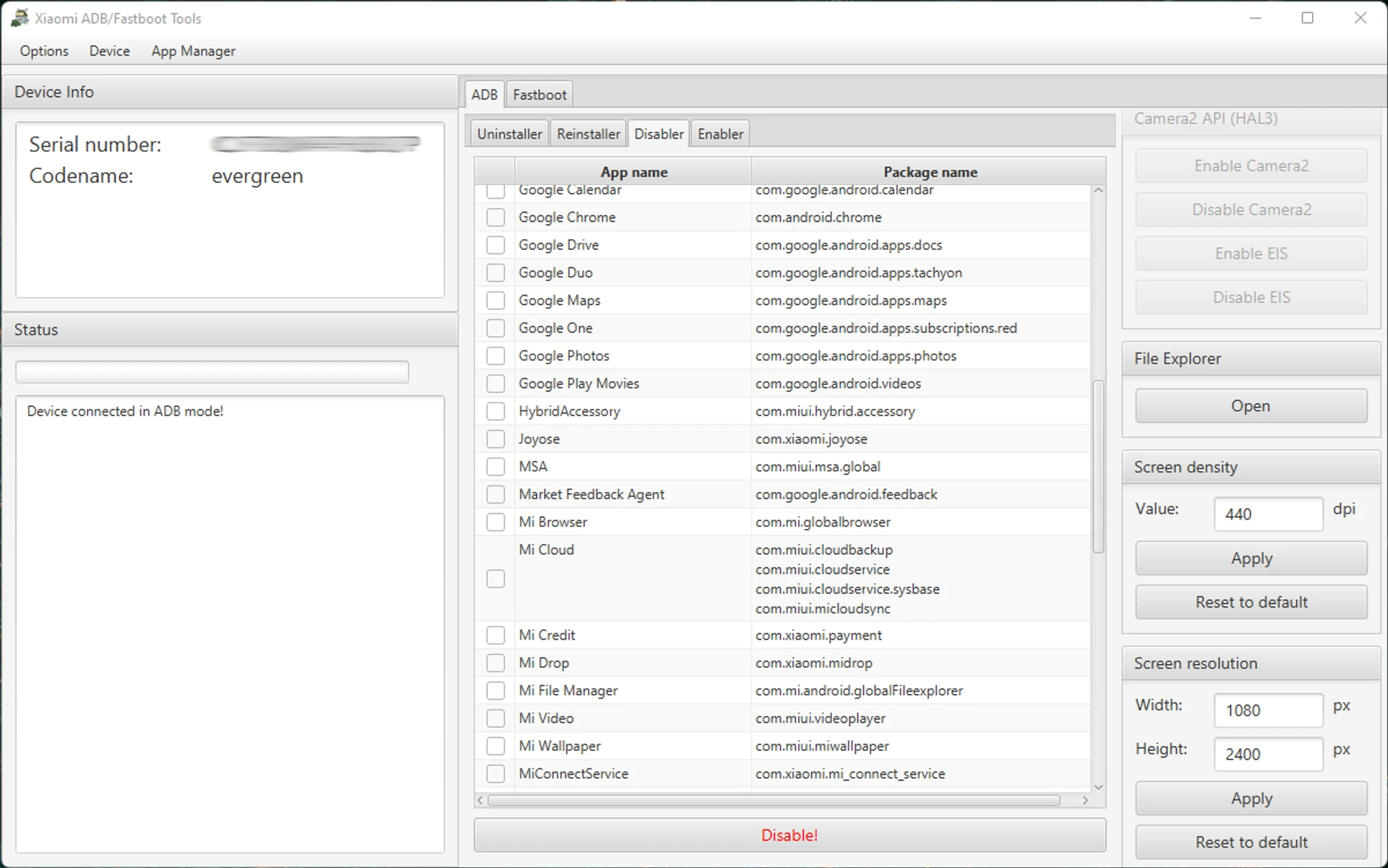Tick the Google Drive checkbox
Image resolution: width=1388 pixels, height=868 pixels.
pyautogui.click(x=496, y=245)
